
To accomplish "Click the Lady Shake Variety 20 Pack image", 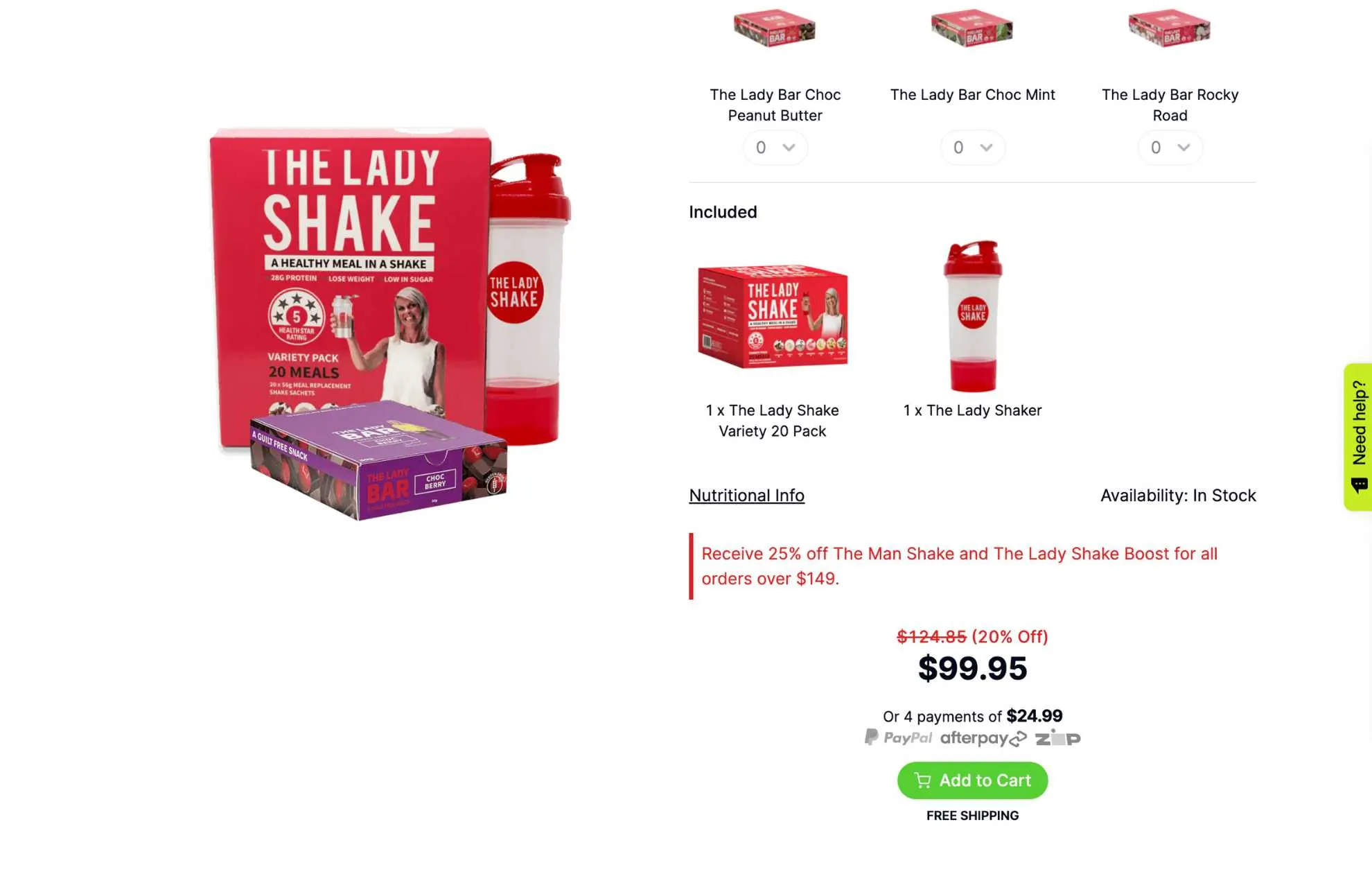I will click(x=773, y=316).
